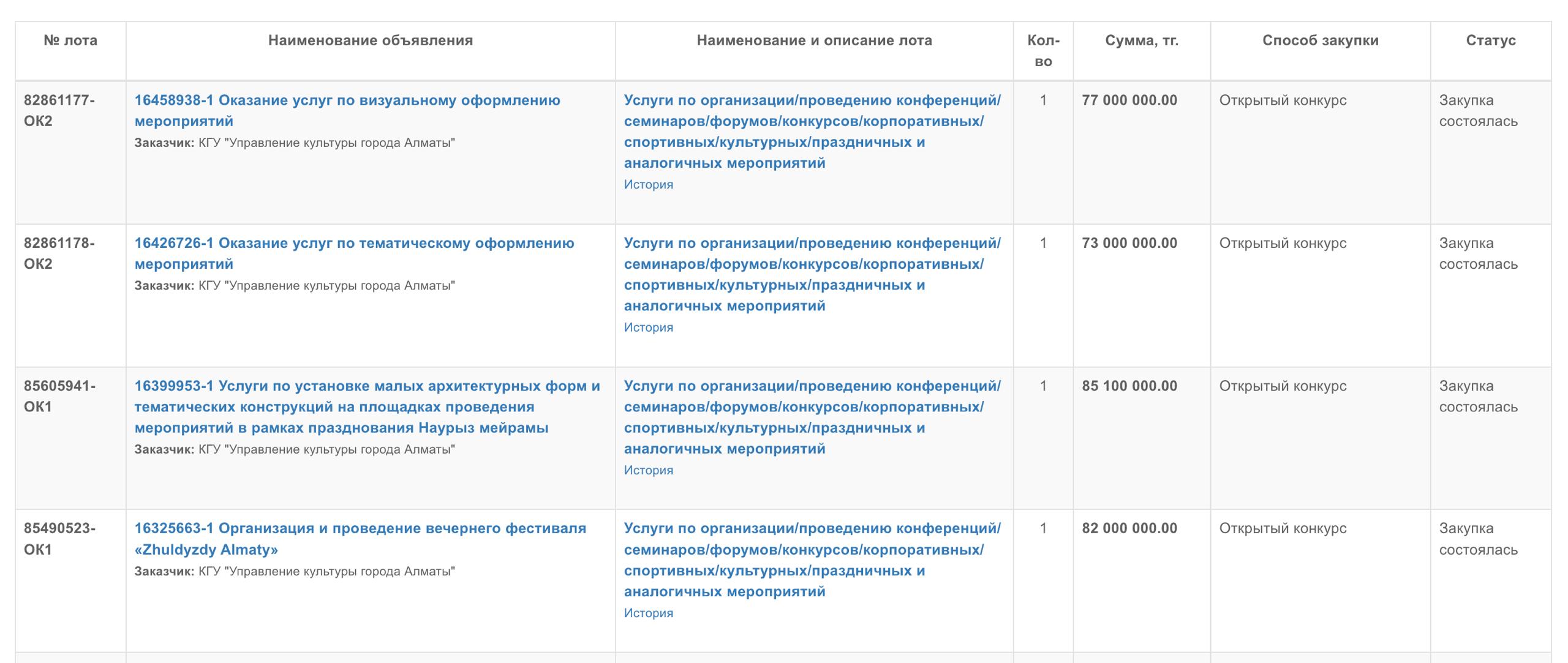View История for lot 85490523-ОК1

click(x=648, y=613)
